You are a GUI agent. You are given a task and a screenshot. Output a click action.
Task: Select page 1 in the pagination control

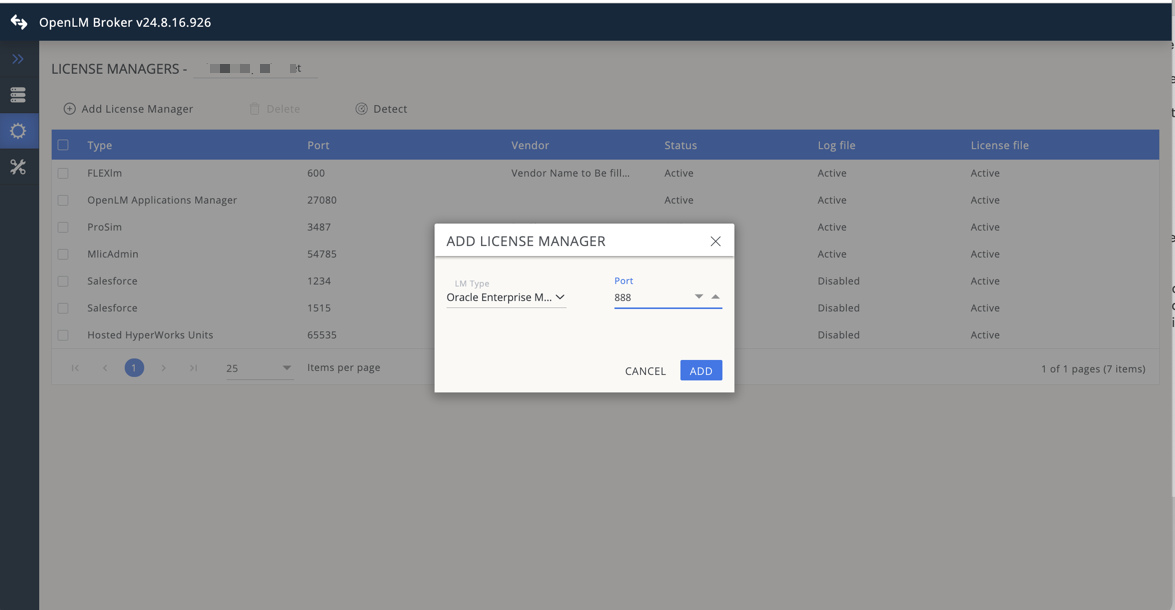tap(134, 367)
